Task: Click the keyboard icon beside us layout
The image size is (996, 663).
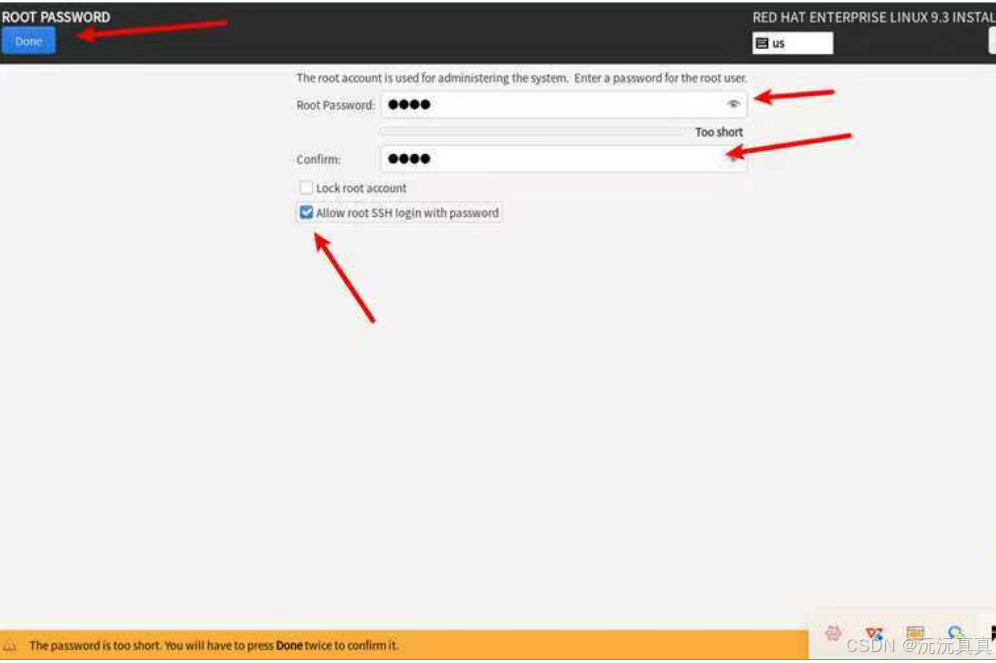Action: pyautogui.click(x=762, y=43)
